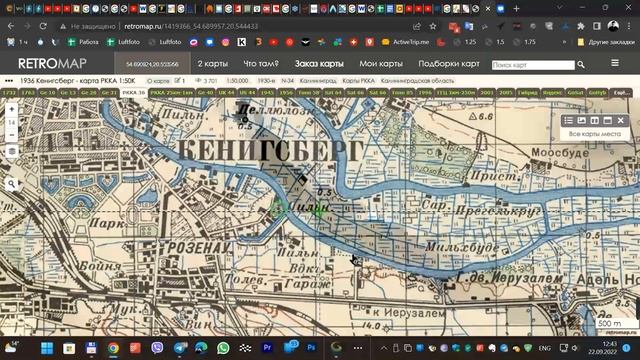
Task: Open Telegram from the taskbar
Action: 180,348
